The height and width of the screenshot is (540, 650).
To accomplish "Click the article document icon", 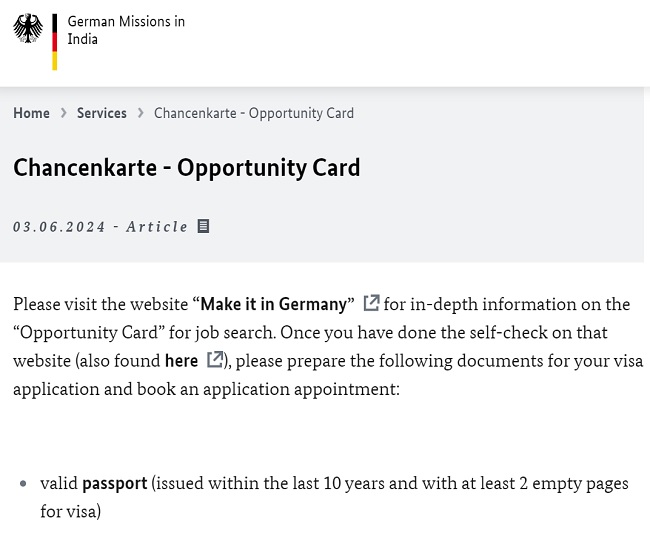I will point(203,226).
